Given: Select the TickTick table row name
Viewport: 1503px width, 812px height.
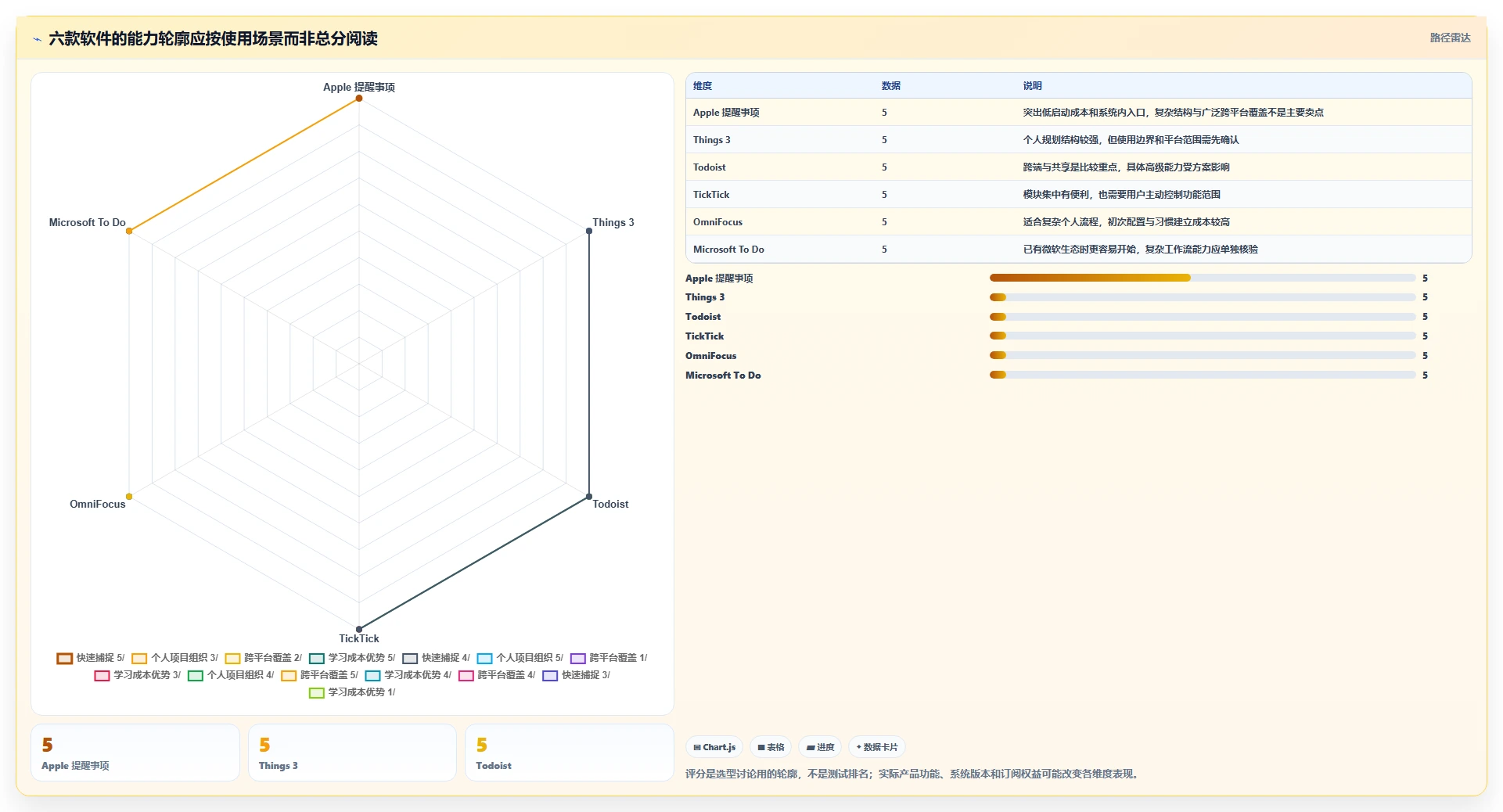Looking at the screenshot, I should [710, 195].
